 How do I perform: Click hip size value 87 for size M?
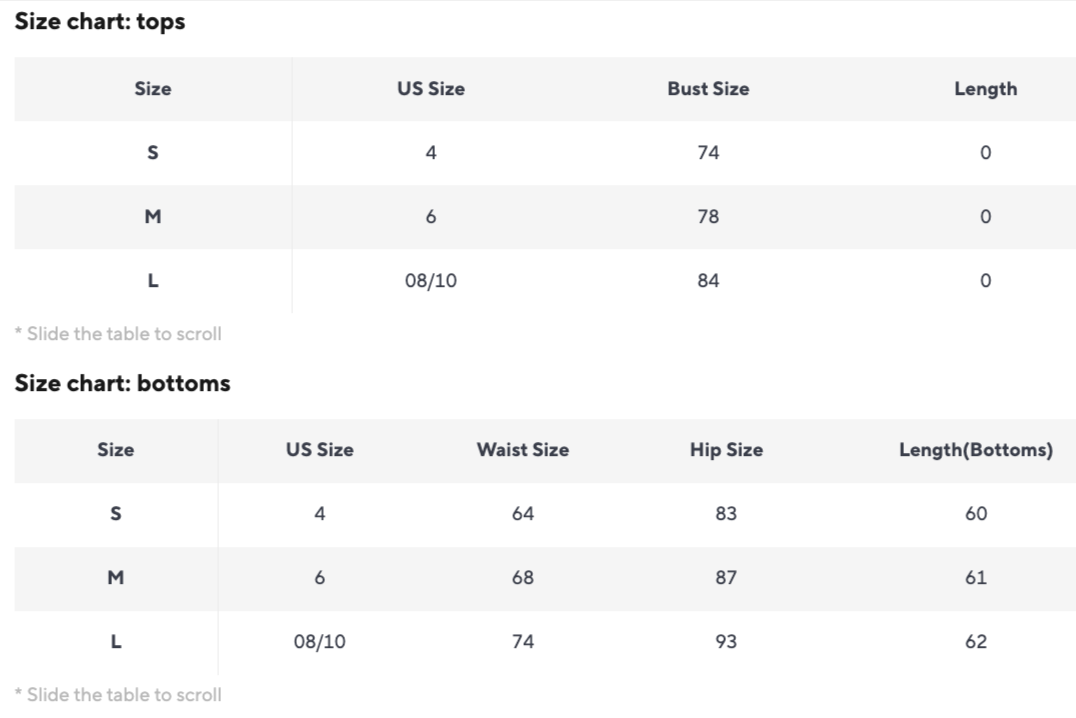pyautogui.click(x=726, y=578)
